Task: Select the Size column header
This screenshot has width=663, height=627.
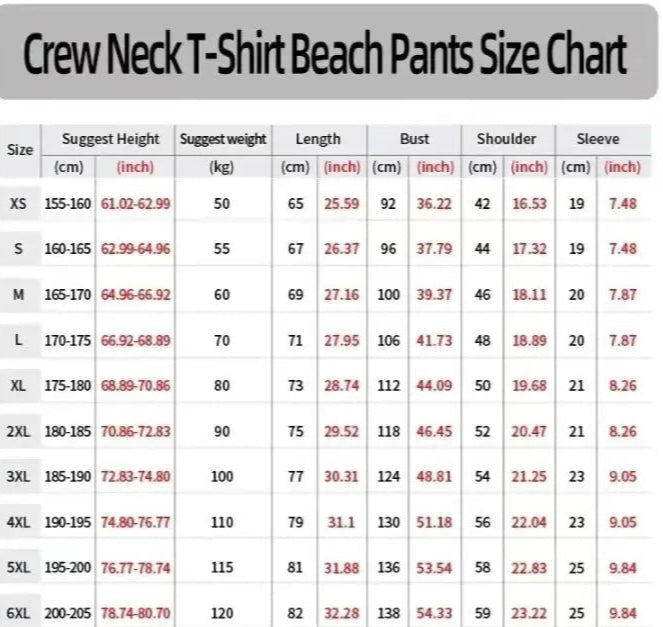Action: pos(20,150)
